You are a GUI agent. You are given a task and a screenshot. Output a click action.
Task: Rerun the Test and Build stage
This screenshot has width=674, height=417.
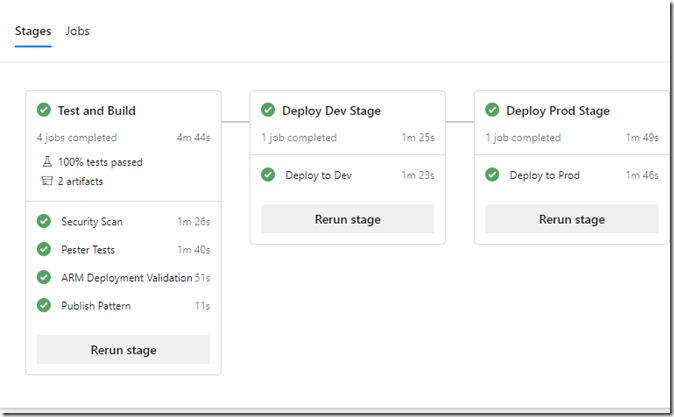click(x=123, y=350)
